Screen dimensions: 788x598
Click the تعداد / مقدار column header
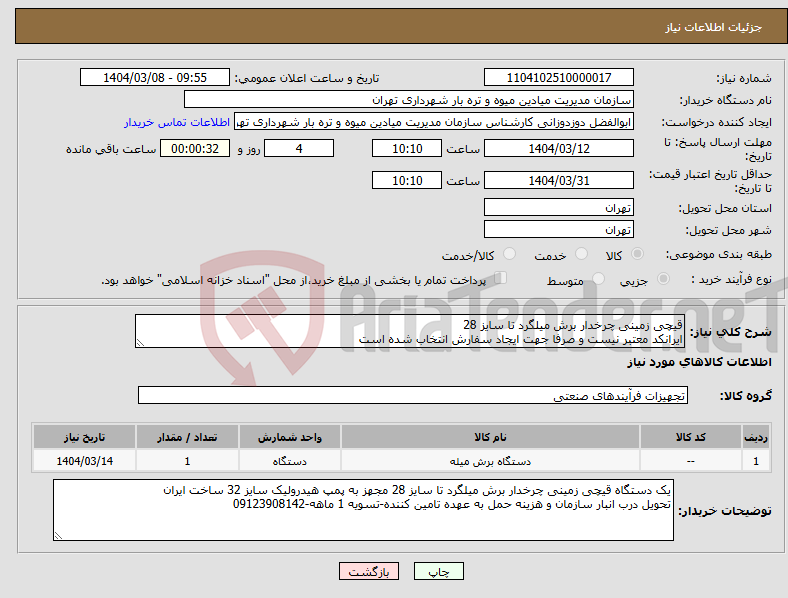(187, 437)
